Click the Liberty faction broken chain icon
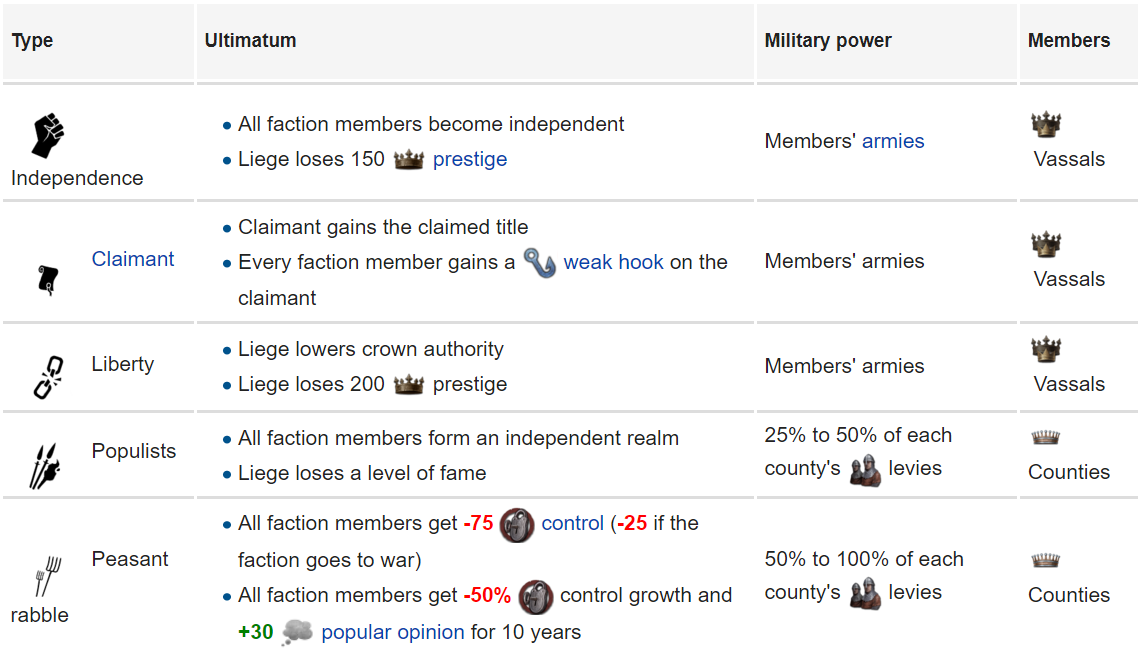Screen dimensions: 1141x661 point(48,376)
